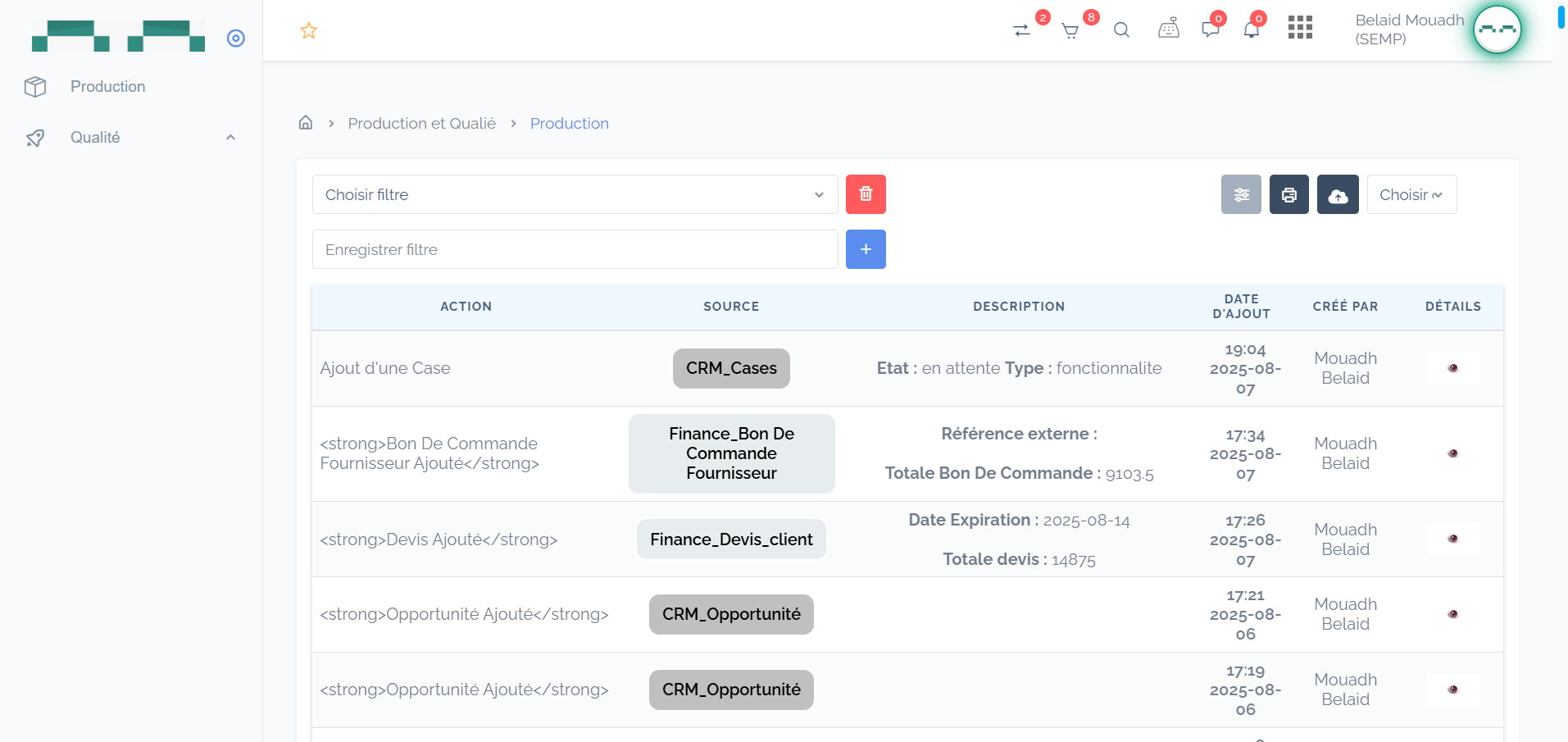Viewport: 1568px width, 742px height.
Task: Click the Qualité rocket icon
Action: (x=35, y=138)
